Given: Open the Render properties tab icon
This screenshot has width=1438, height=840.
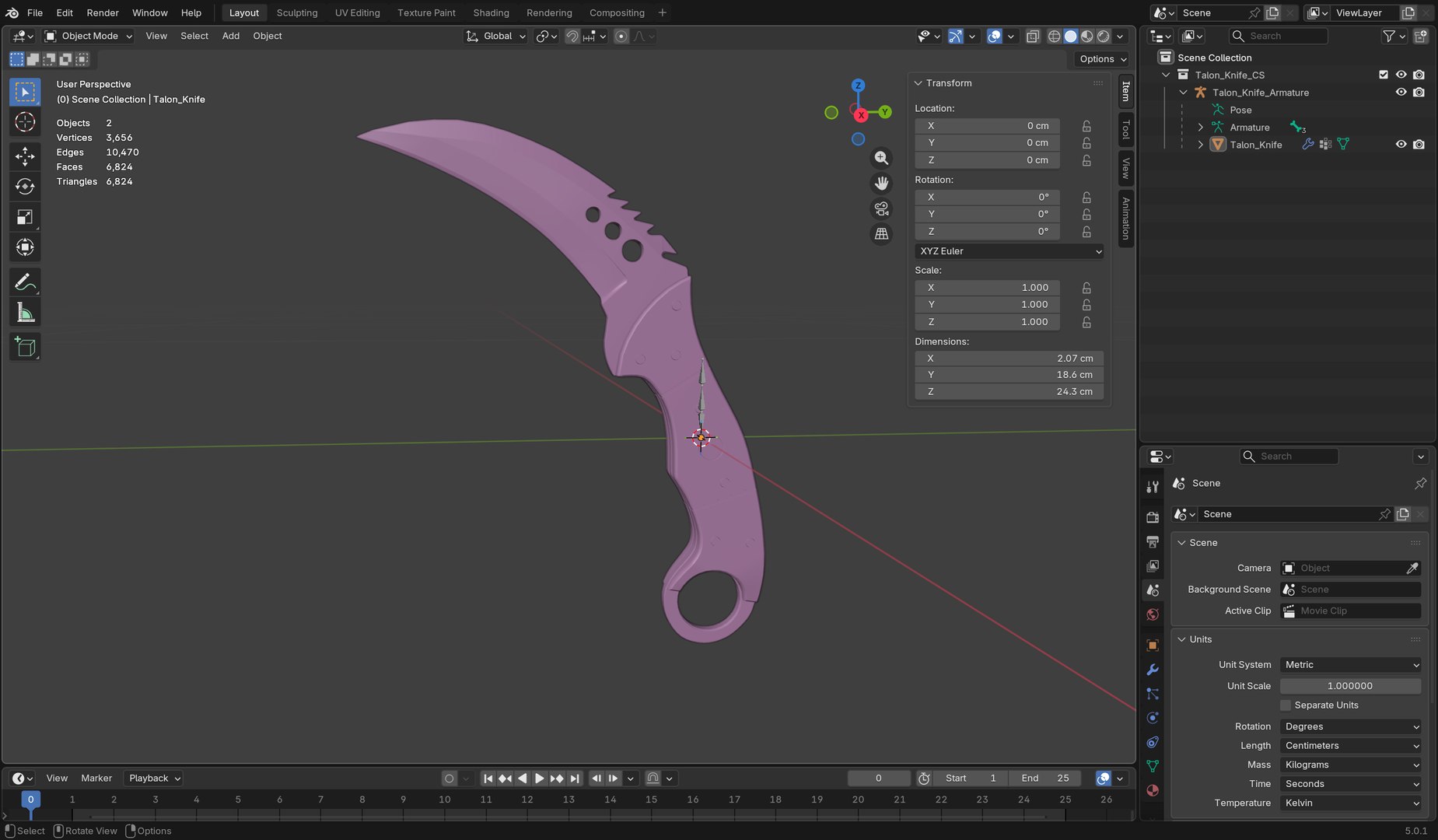Looking at the screenshot, I should (x=1153, y=517).
